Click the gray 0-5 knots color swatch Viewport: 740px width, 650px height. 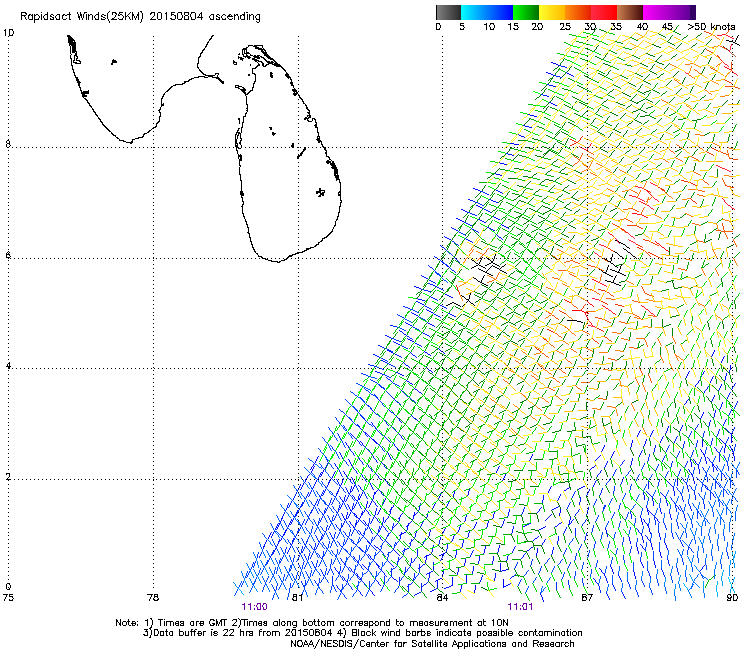click(448, 12)
